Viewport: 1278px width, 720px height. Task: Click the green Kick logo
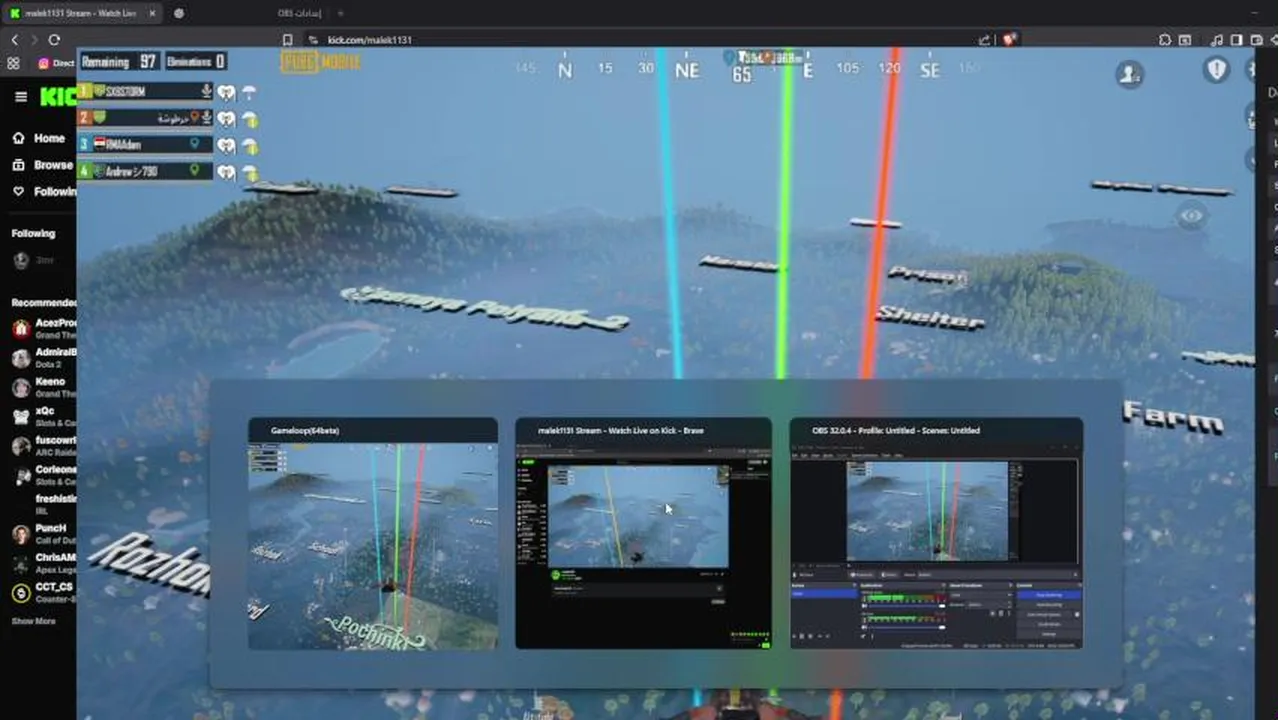coord(57,97)
